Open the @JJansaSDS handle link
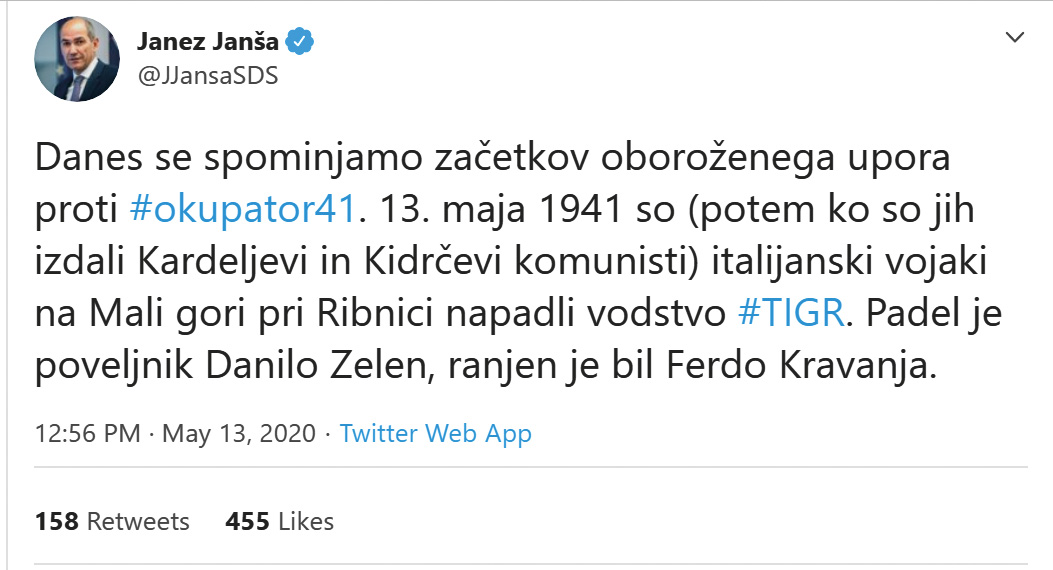Viewport: 1053px width, 570px height. 206,76
